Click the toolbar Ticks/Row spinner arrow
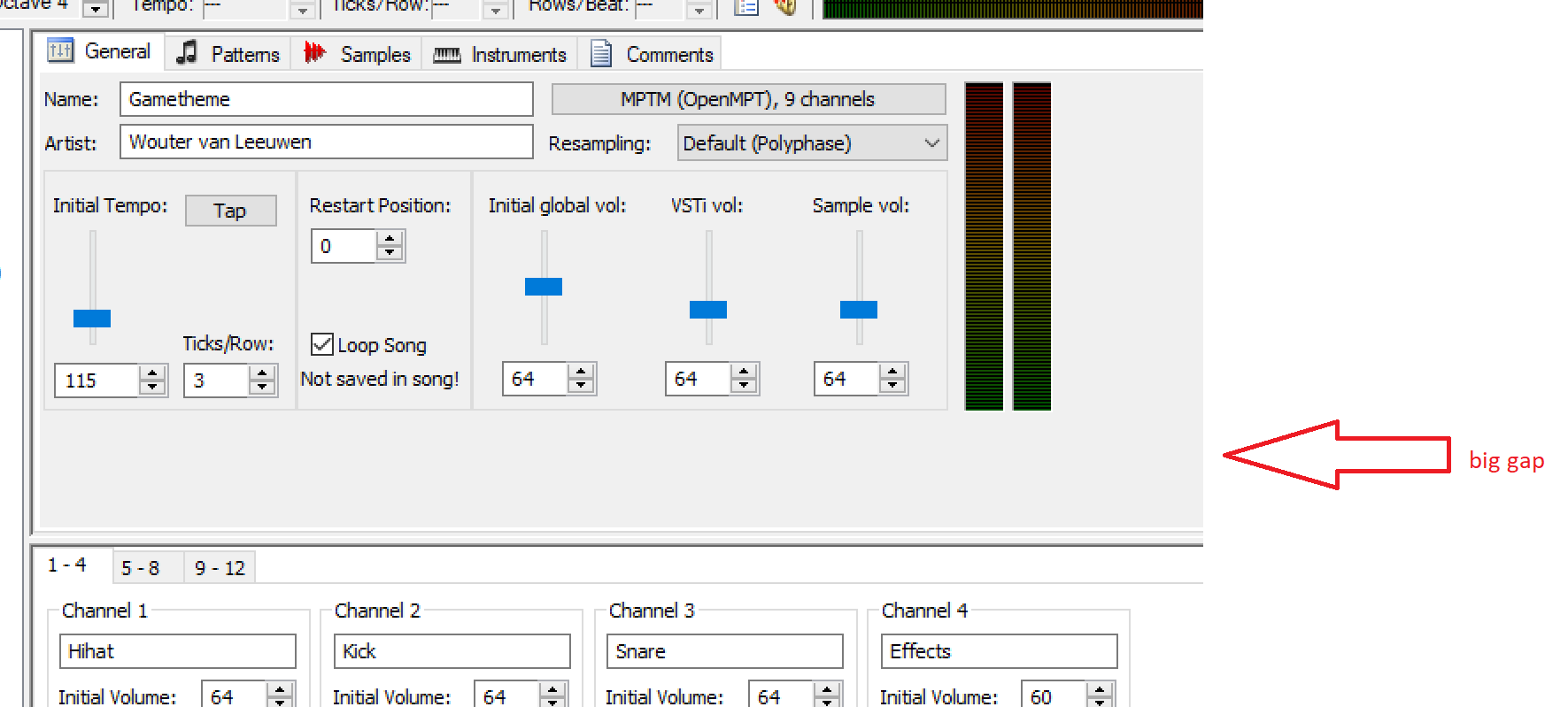 click(x=496, y=9)
